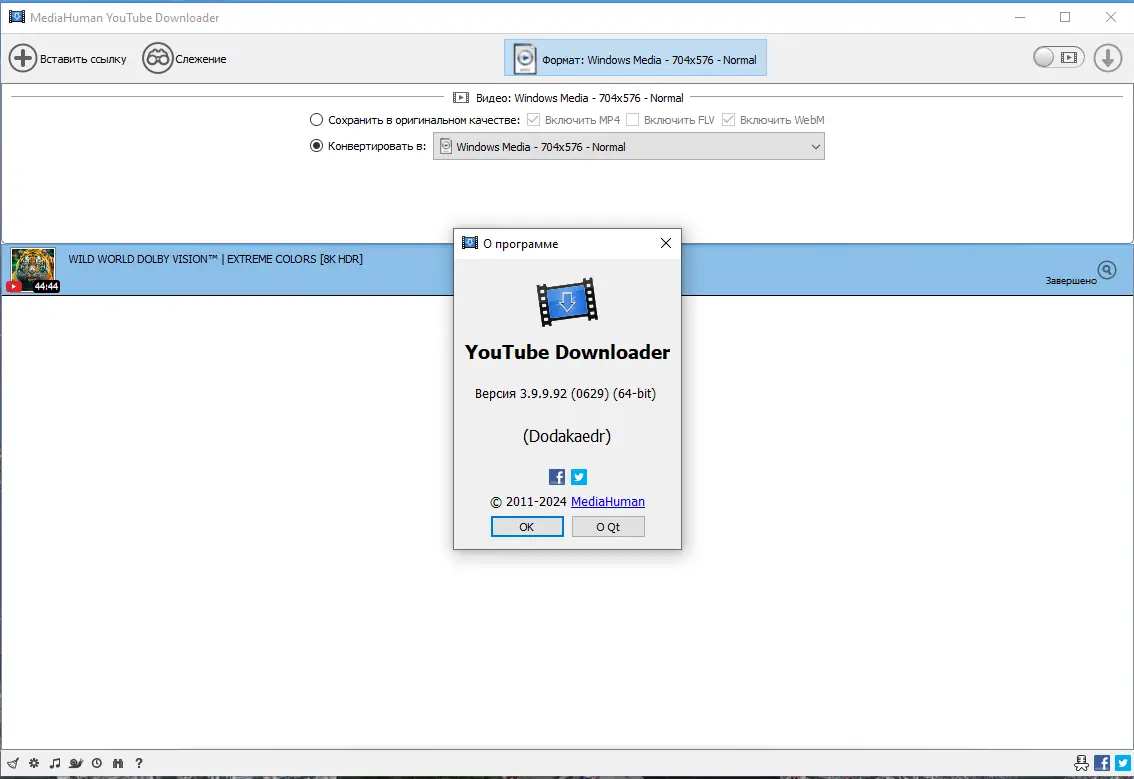Select Конвертировать в radio button
Screen dimensions: 1134x779
point(316,146)
